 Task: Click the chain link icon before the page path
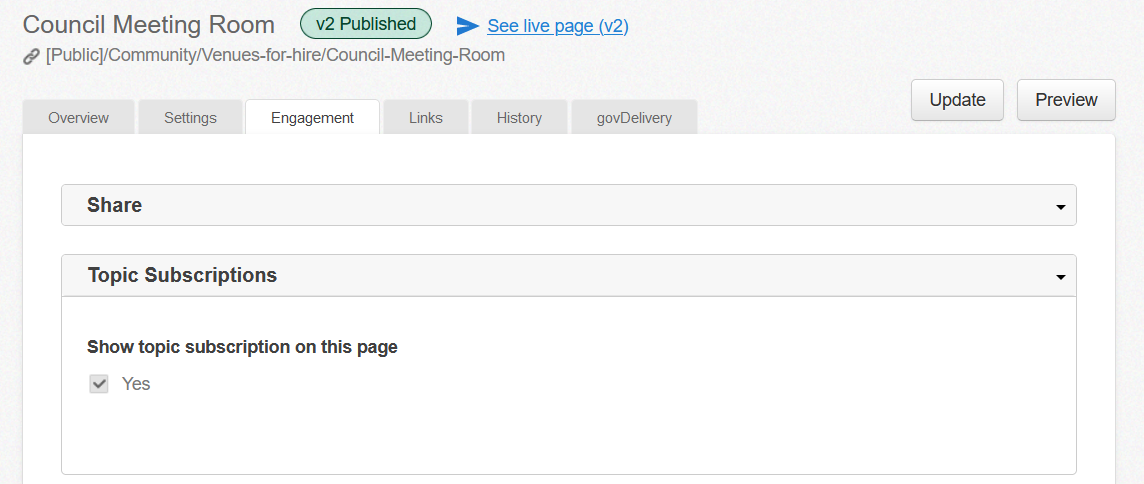pyautogui.click(x=31, y=56)
